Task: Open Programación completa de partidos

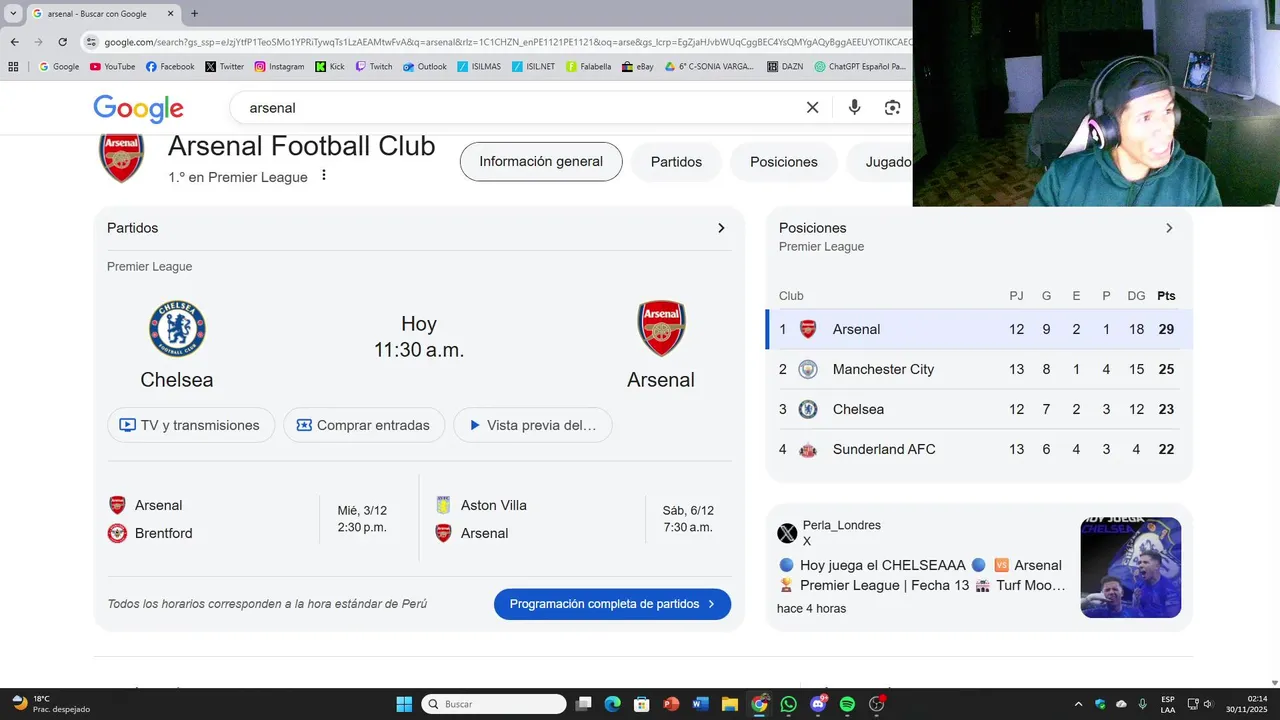Action: point(612,604)
